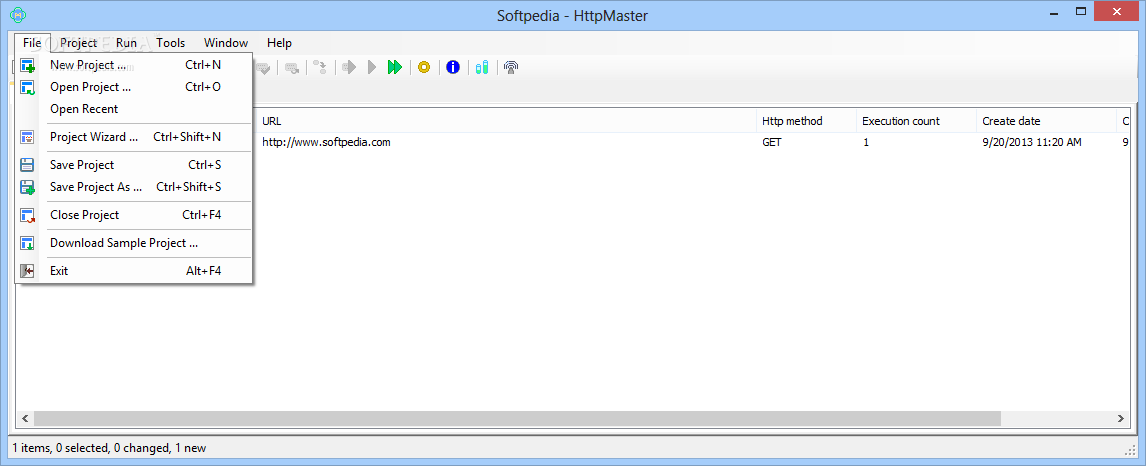Click the green double-arrow execute all icon

pyautogui.click(x=395, y=67)
